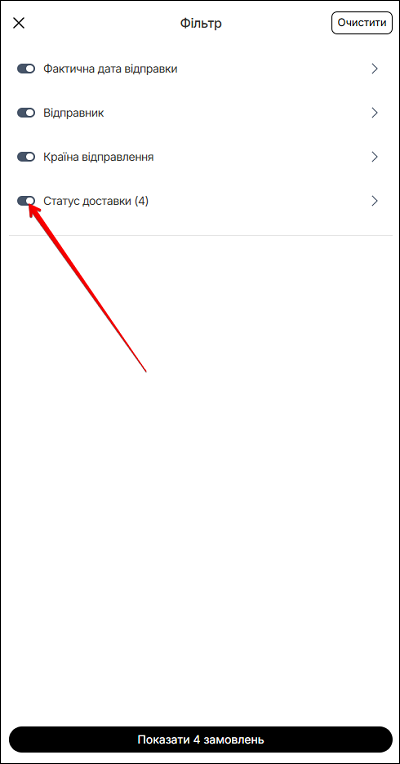
Task: Open the Статус доставки chevron arrow
Action: [375, 201]
